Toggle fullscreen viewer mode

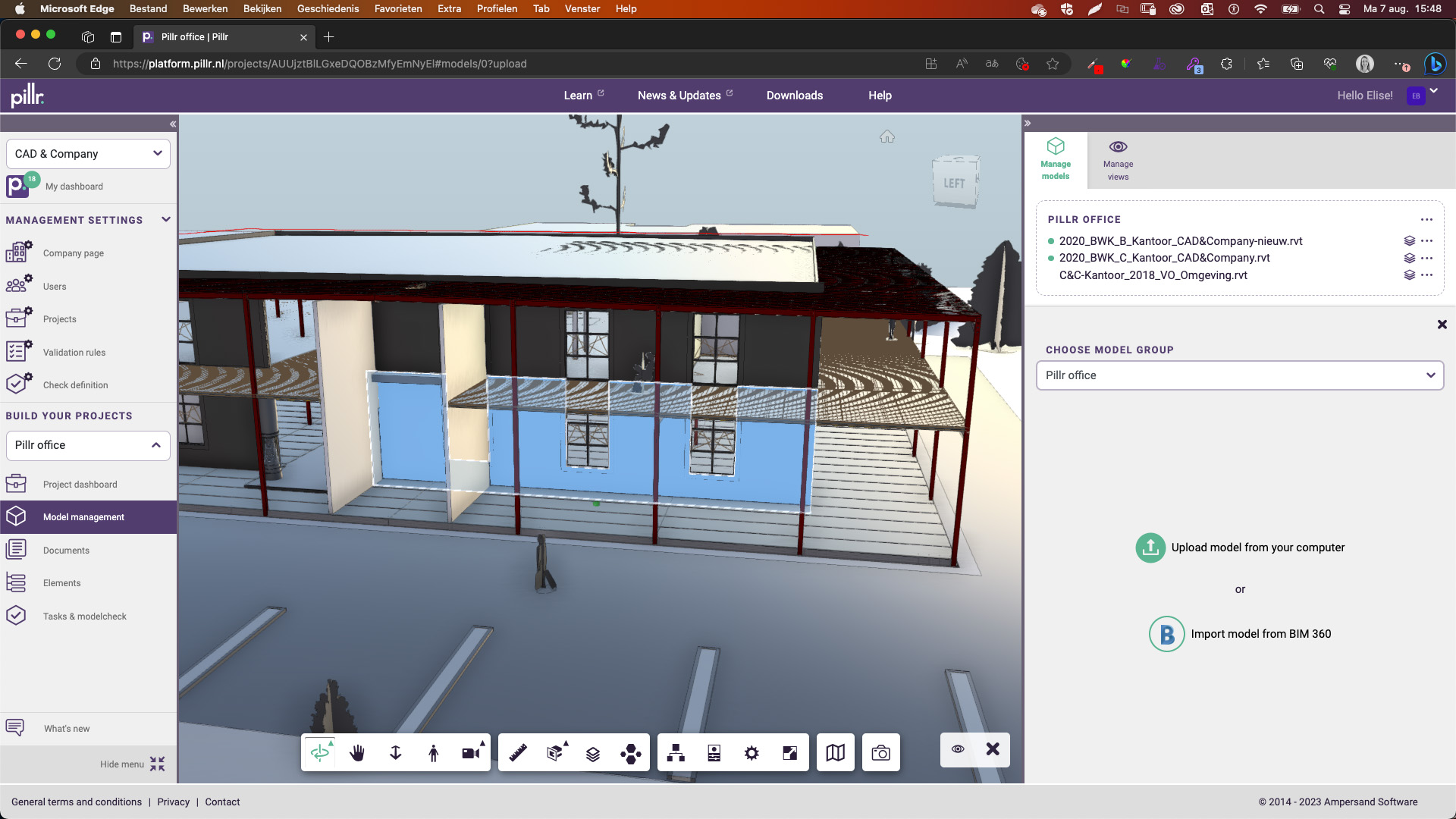pos(790,752)
